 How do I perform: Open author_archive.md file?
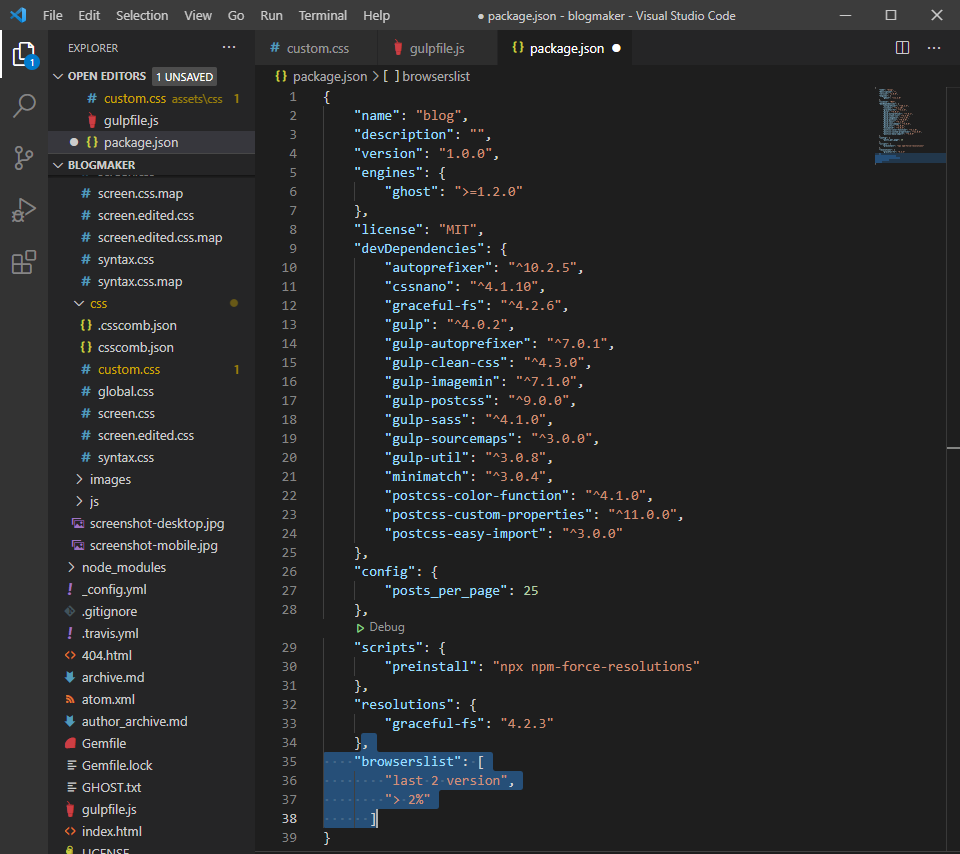click(152, 721)
